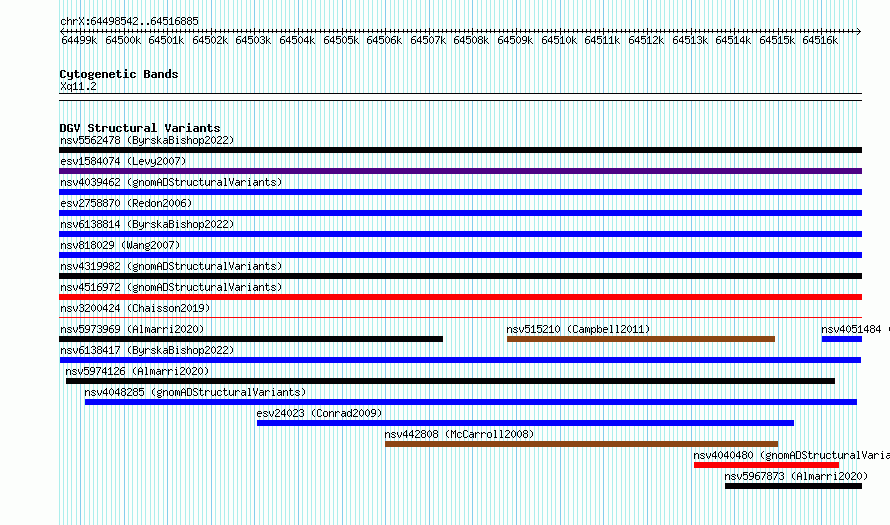
Task: Select the red nsv4040480 variant bar
Action: coord(766,465)
